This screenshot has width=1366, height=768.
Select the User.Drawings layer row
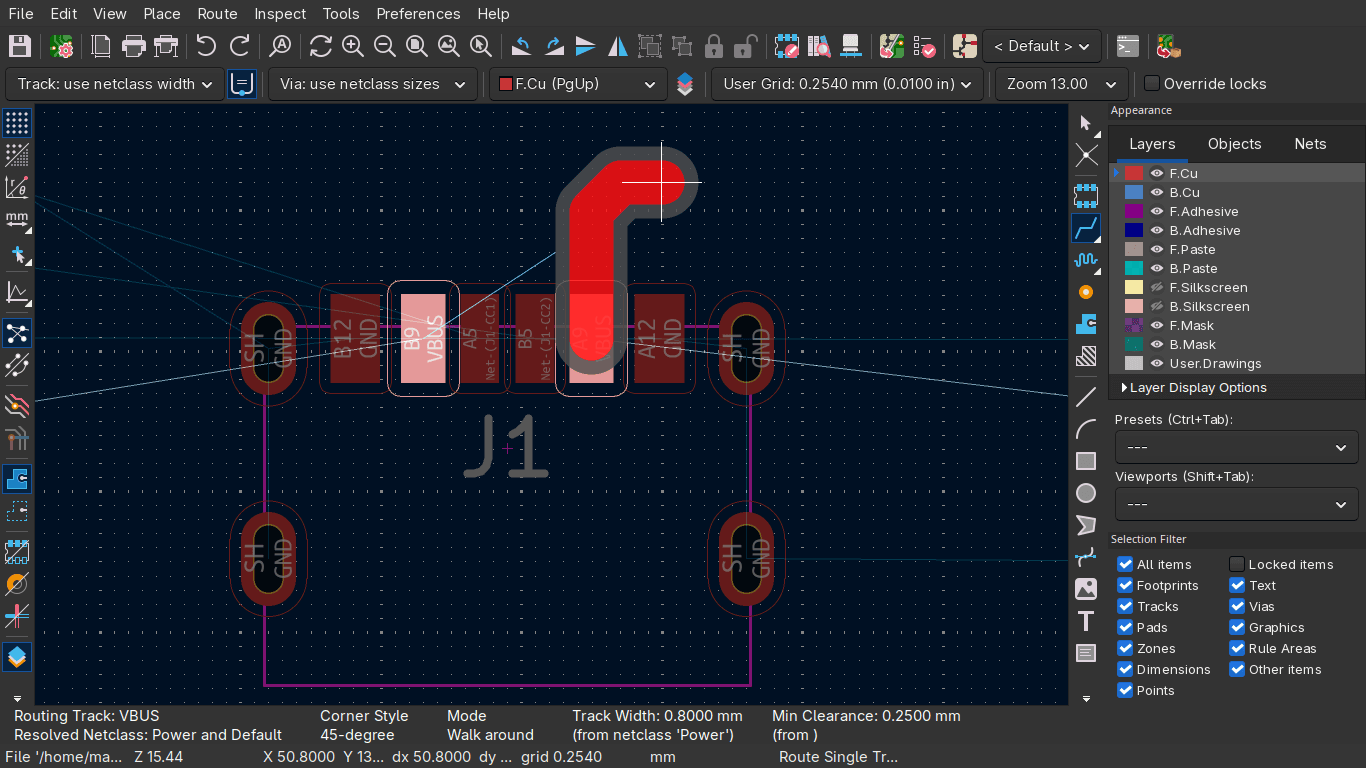click(x=1237, y=363)
